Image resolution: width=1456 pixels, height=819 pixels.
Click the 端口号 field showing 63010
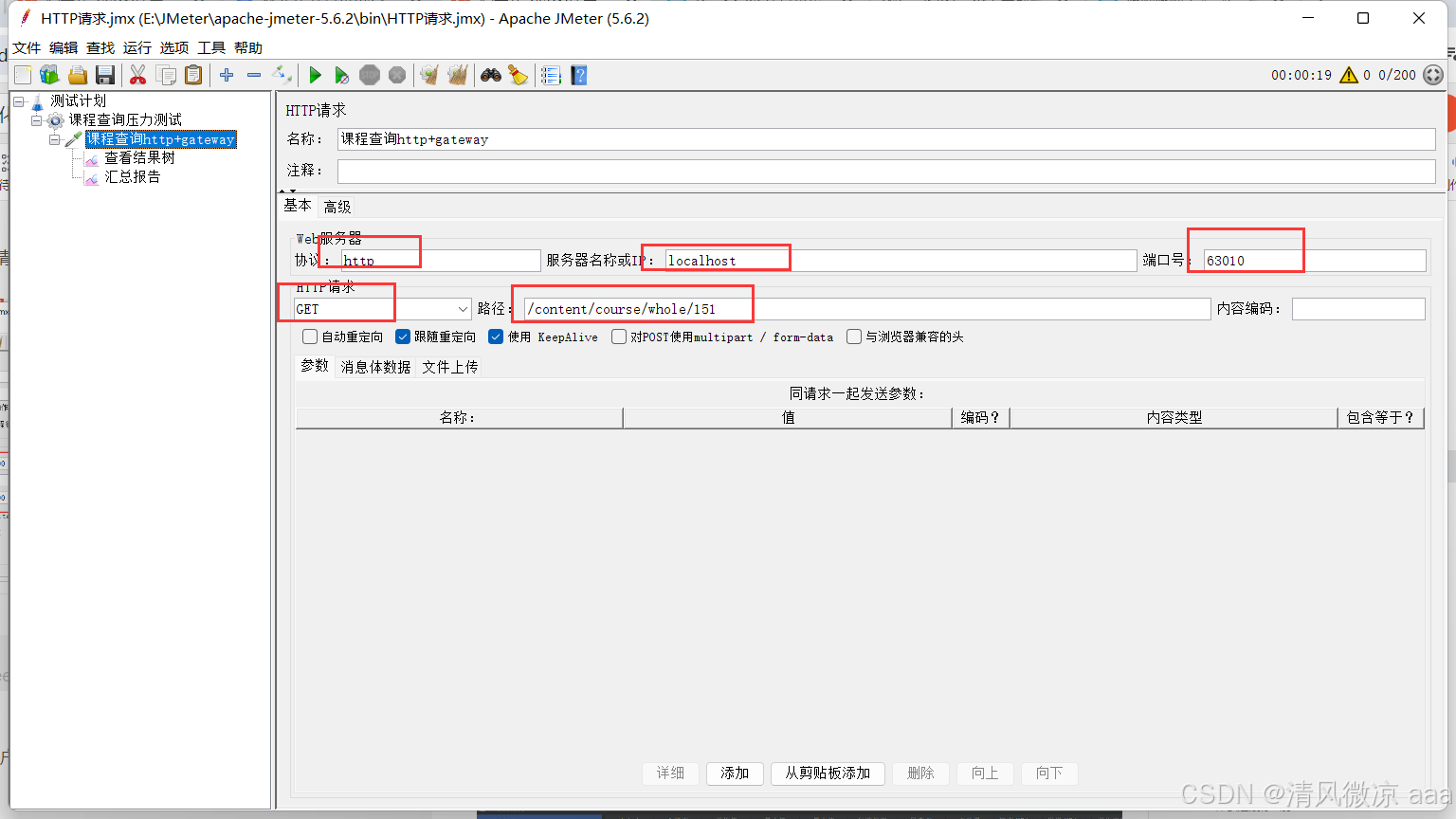[1315, 261]
